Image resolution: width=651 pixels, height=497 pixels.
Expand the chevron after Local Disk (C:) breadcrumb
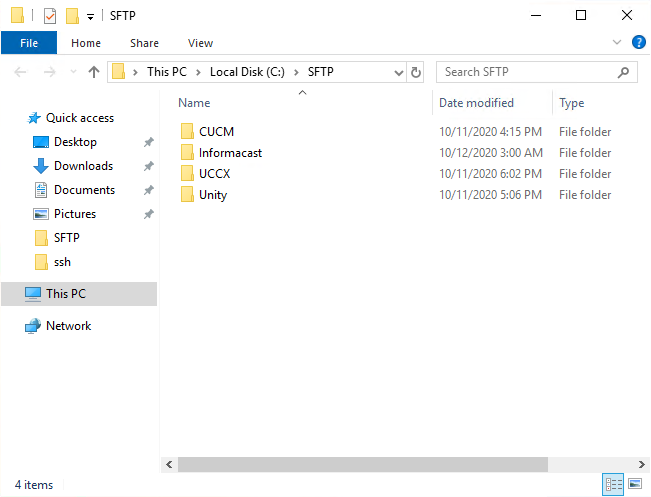pyautogui.click(x=296, y=72)
